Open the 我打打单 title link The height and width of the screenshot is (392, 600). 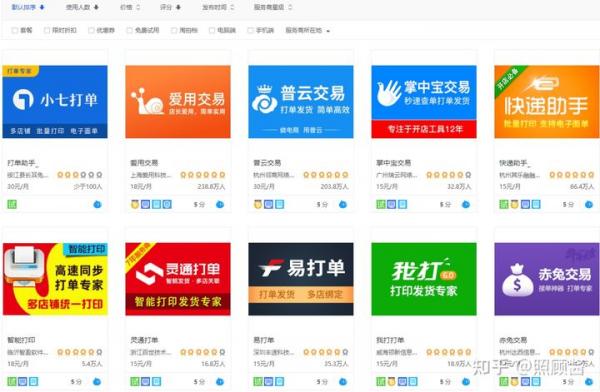coord(390,340)
